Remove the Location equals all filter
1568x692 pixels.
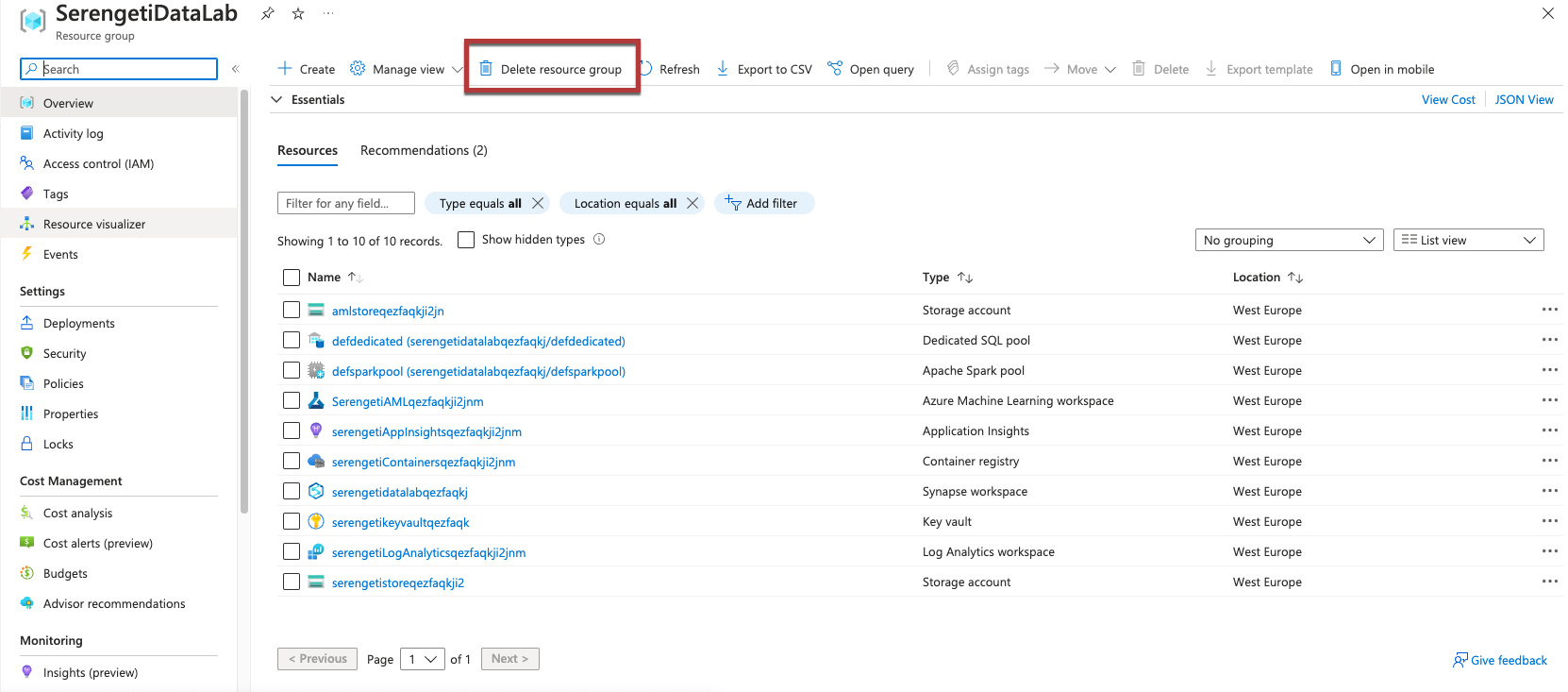pos(692,203)
